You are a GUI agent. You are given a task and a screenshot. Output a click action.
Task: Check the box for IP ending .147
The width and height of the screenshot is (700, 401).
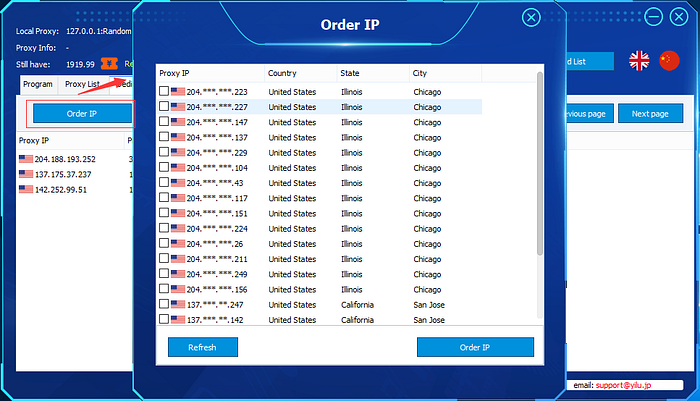tap(164, 121)
